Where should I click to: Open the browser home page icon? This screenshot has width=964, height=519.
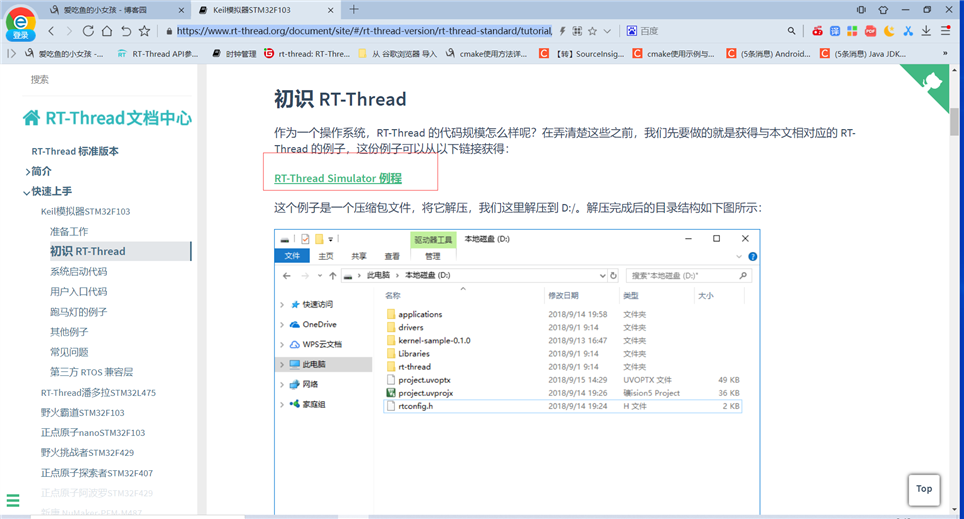tap(107, 31)
